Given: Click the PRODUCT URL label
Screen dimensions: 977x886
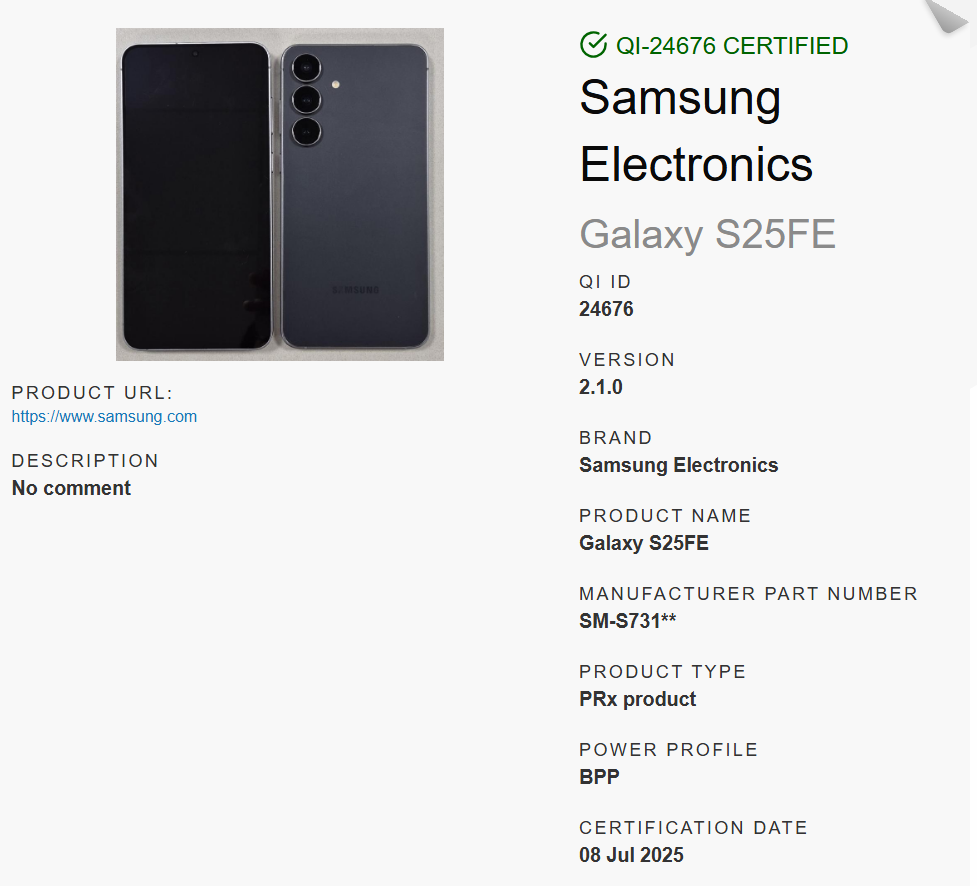Looking at the screenshot, I should click(92, 393).
